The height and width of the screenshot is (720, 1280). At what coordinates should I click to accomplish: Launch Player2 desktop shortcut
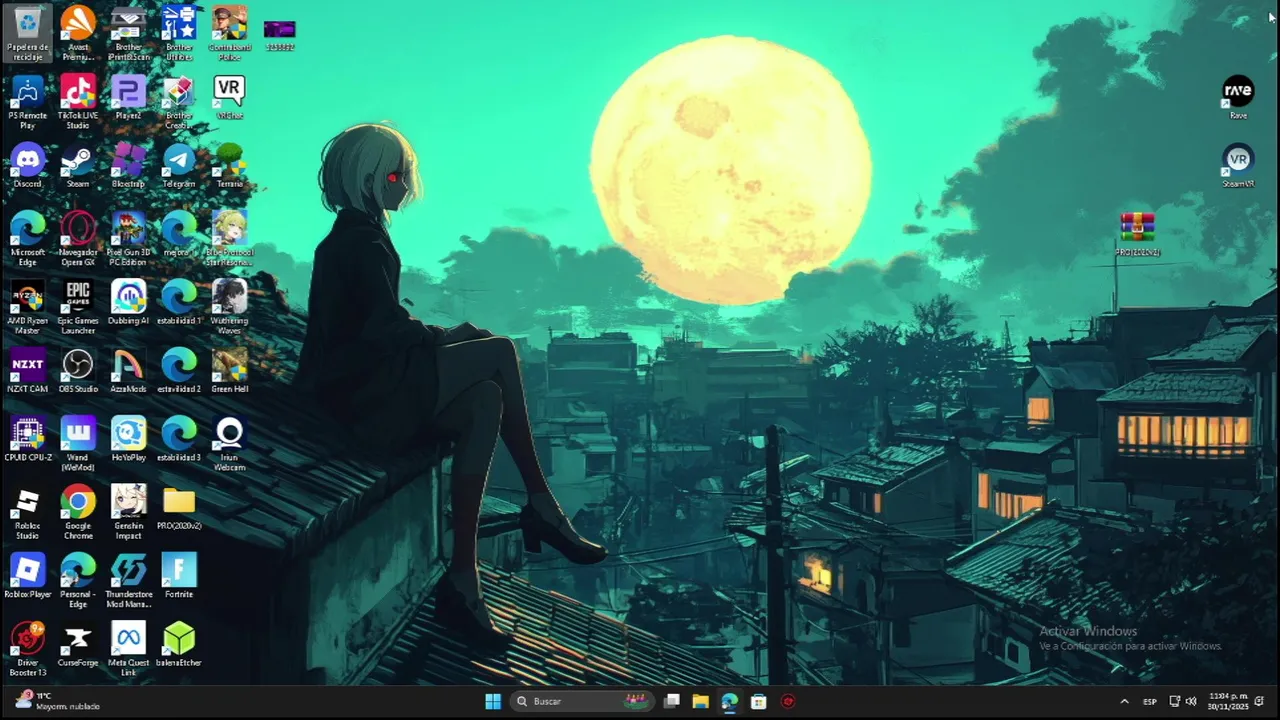(x=128, y=97)
